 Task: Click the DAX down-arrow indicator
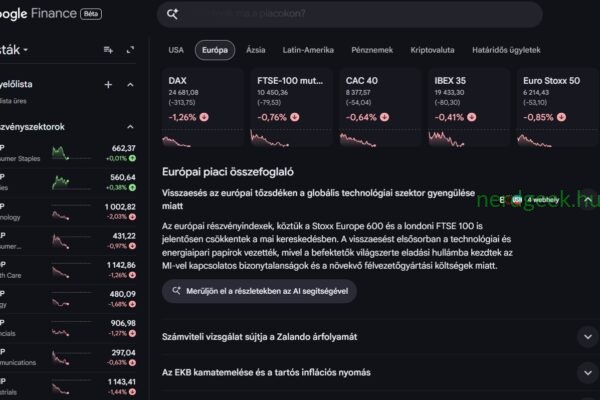tap(204, 117)
